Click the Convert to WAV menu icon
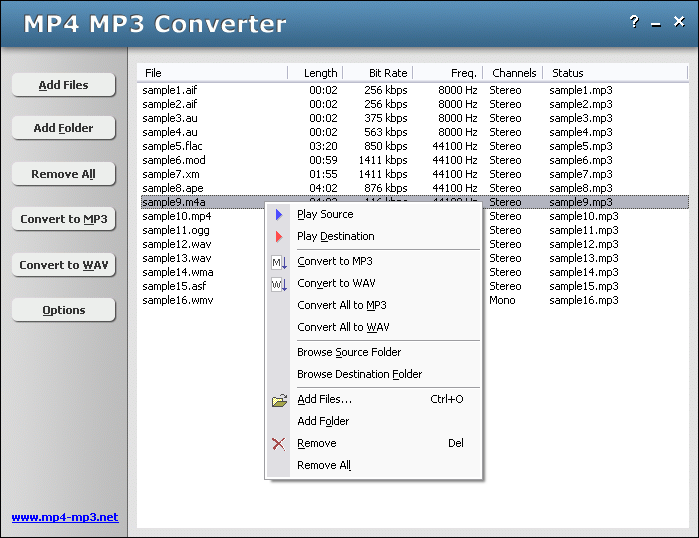 click(279, 284)
